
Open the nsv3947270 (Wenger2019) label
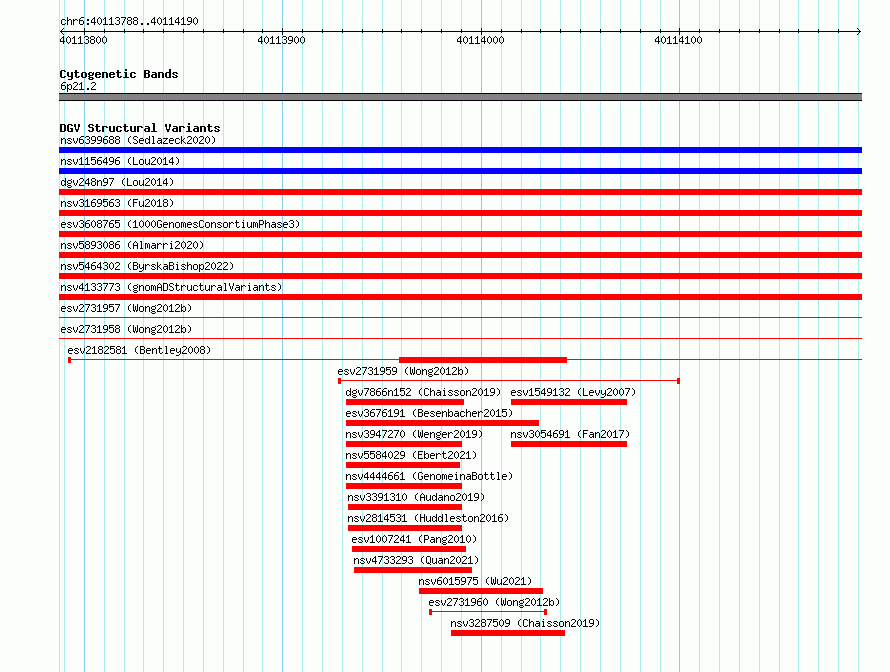414,434
